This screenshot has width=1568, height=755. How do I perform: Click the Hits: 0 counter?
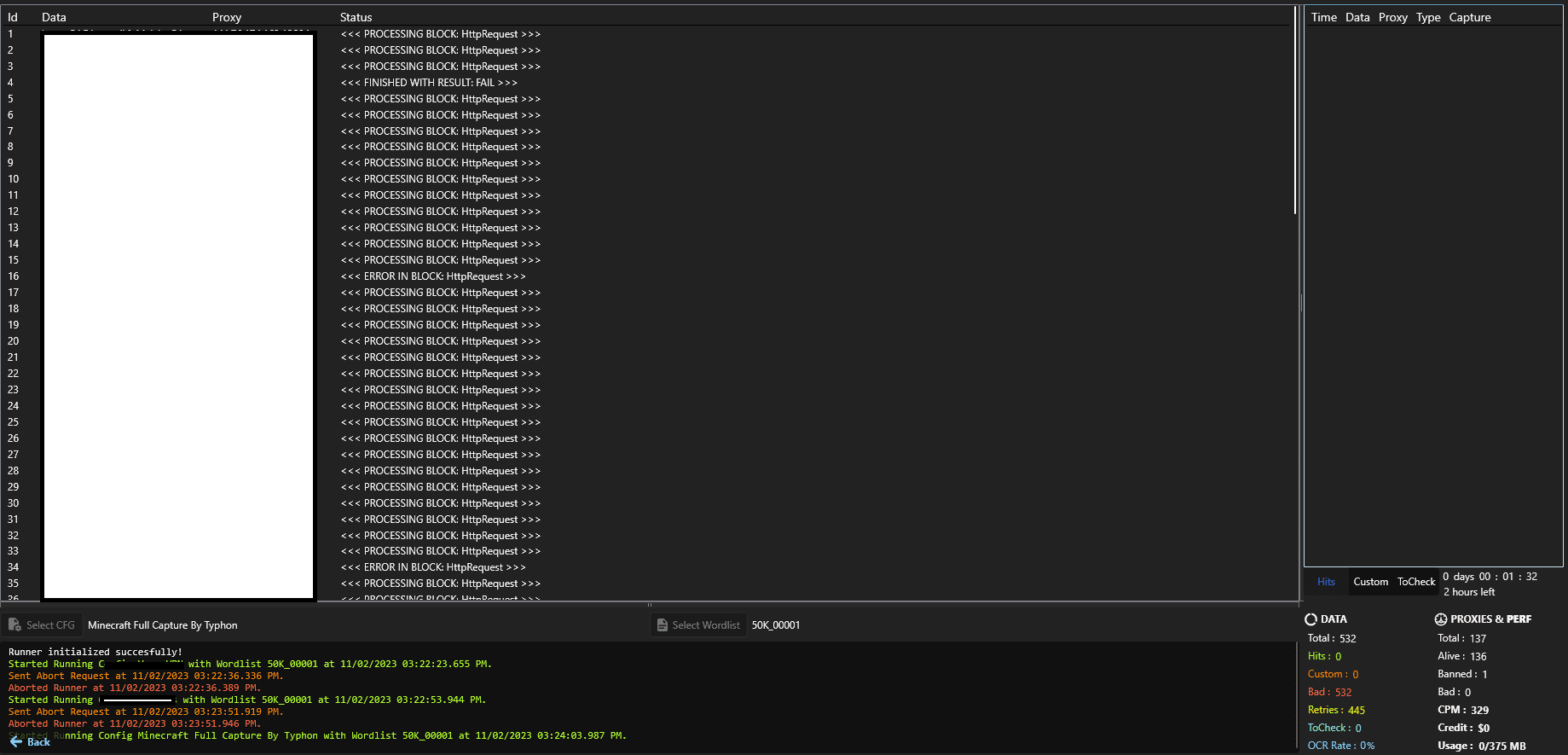point(1324,656)
